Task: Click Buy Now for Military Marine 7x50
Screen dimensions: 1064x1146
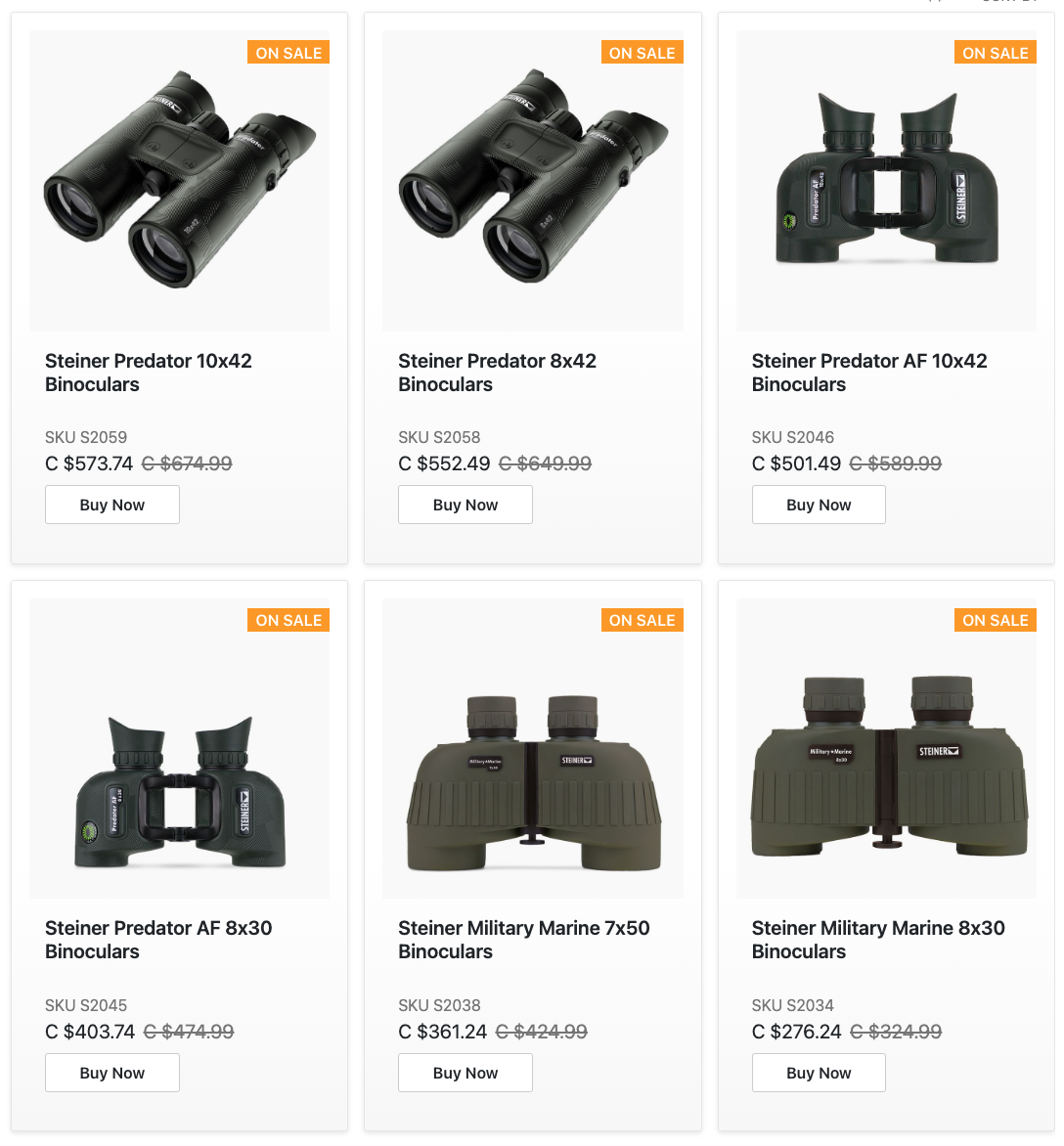Action: point(465,1073)
